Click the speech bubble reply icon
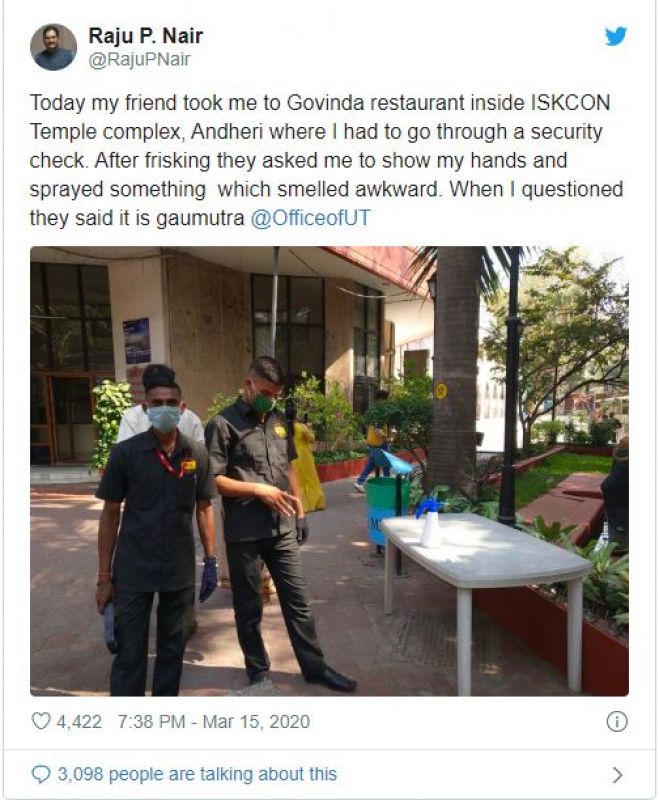This screenshot has width=659, height=800. 41,774
